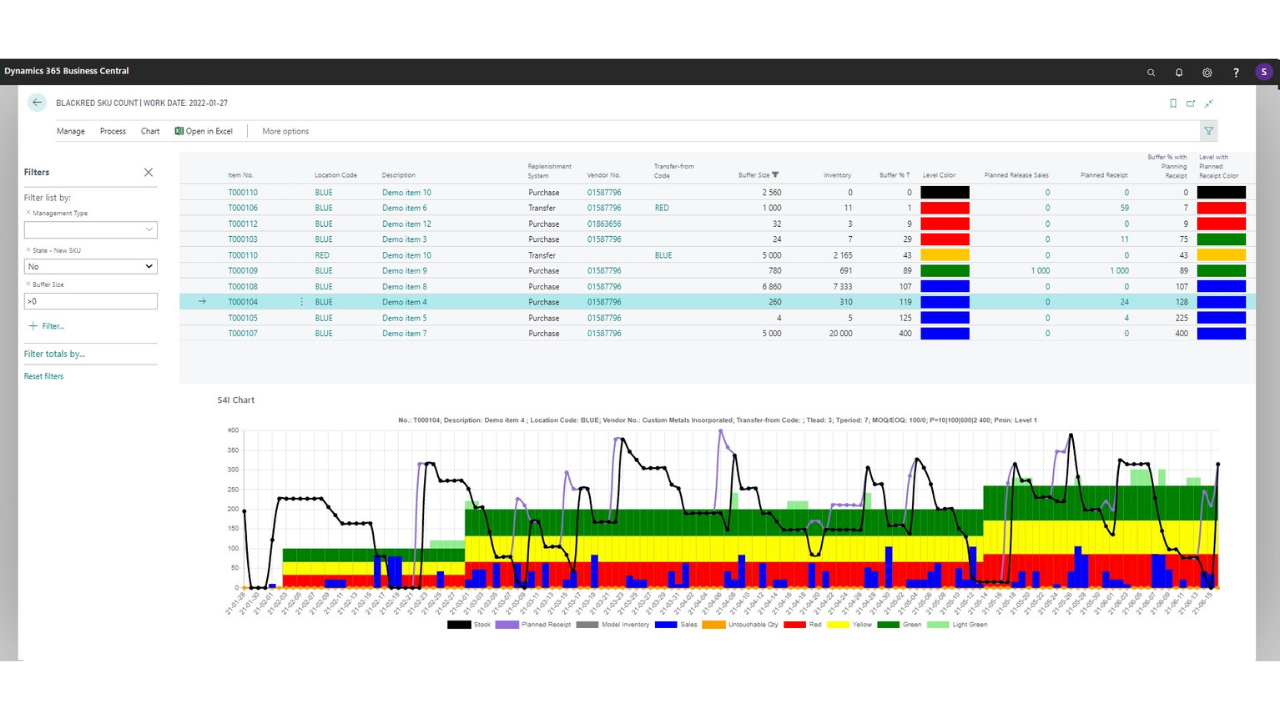Click the black Level Color swatch for Demo item 10
Viewport: 1280px width, 720px height.
pyautogui.click(x=945, y=192)
